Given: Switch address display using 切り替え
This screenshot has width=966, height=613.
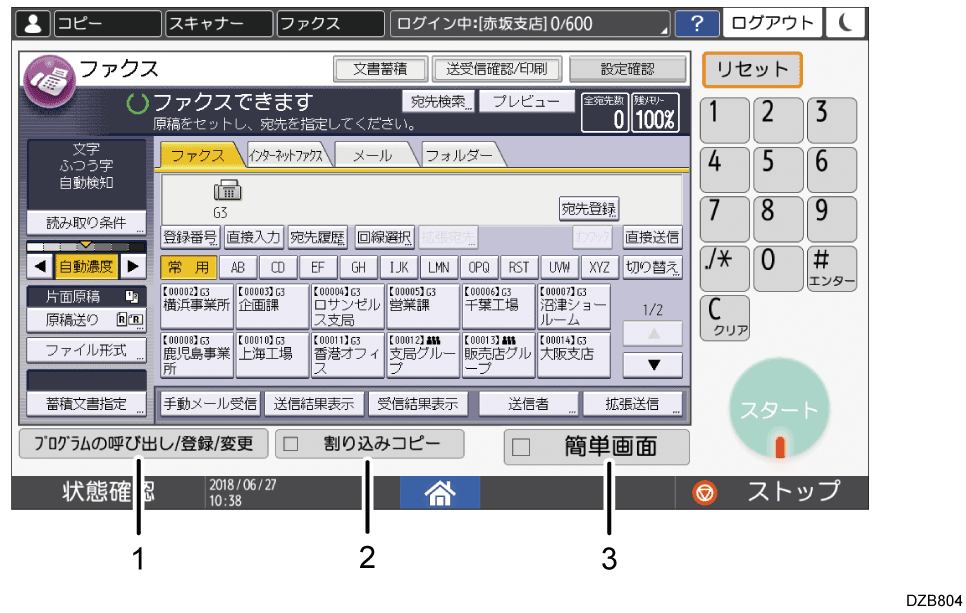Looking at the screenshot, I should (x=653, y=269).
